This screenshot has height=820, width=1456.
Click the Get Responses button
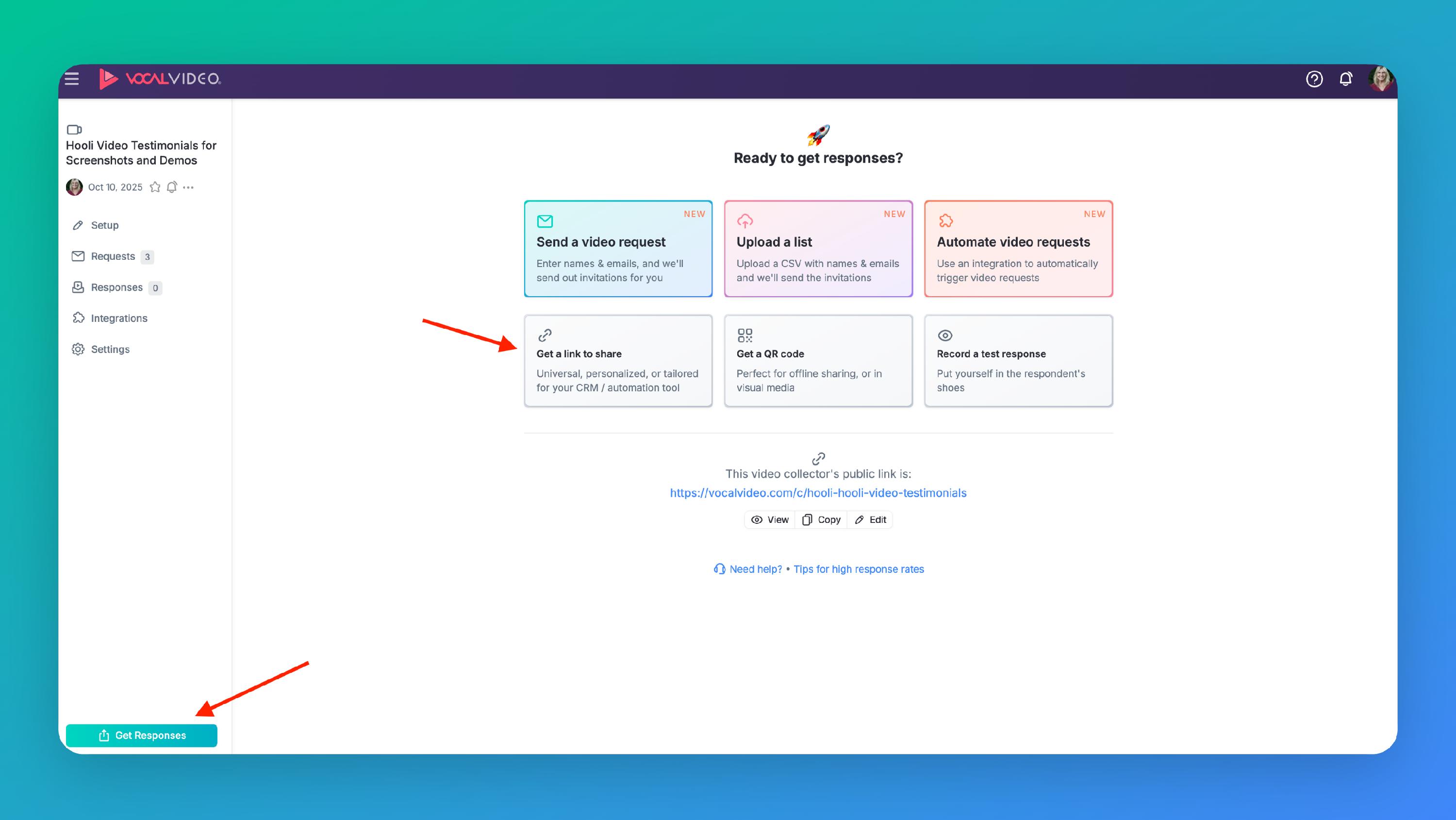click(141, 735)
